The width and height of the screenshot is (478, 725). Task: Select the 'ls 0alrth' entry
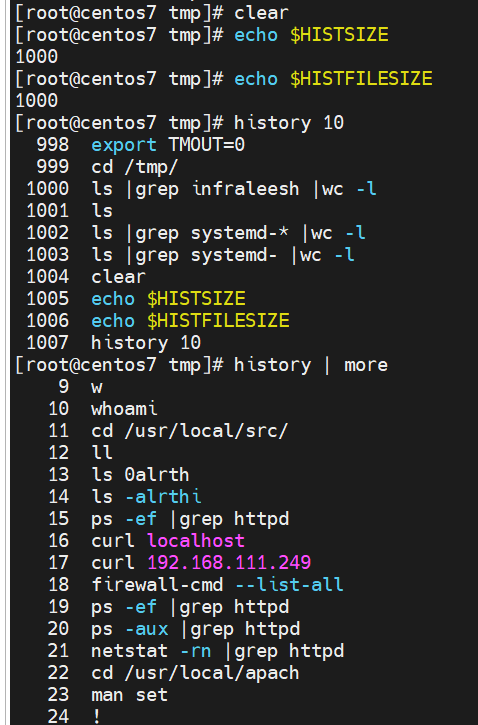tap(140, 475)
